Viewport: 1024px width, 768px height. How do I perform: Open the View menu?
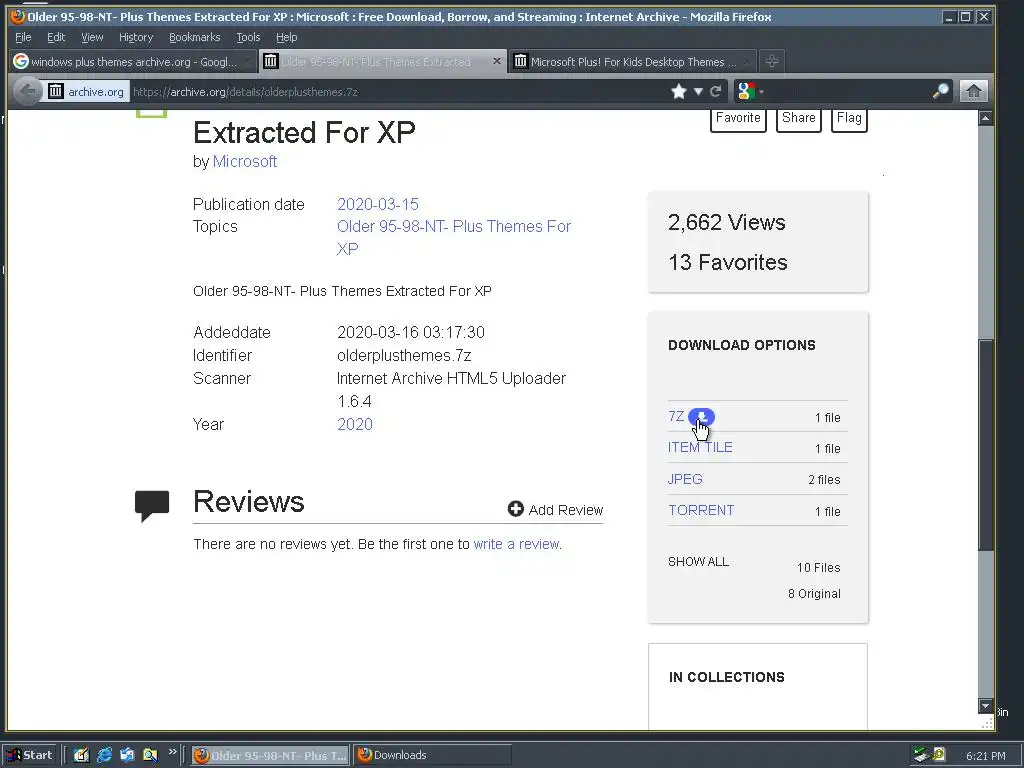(92, 37)
